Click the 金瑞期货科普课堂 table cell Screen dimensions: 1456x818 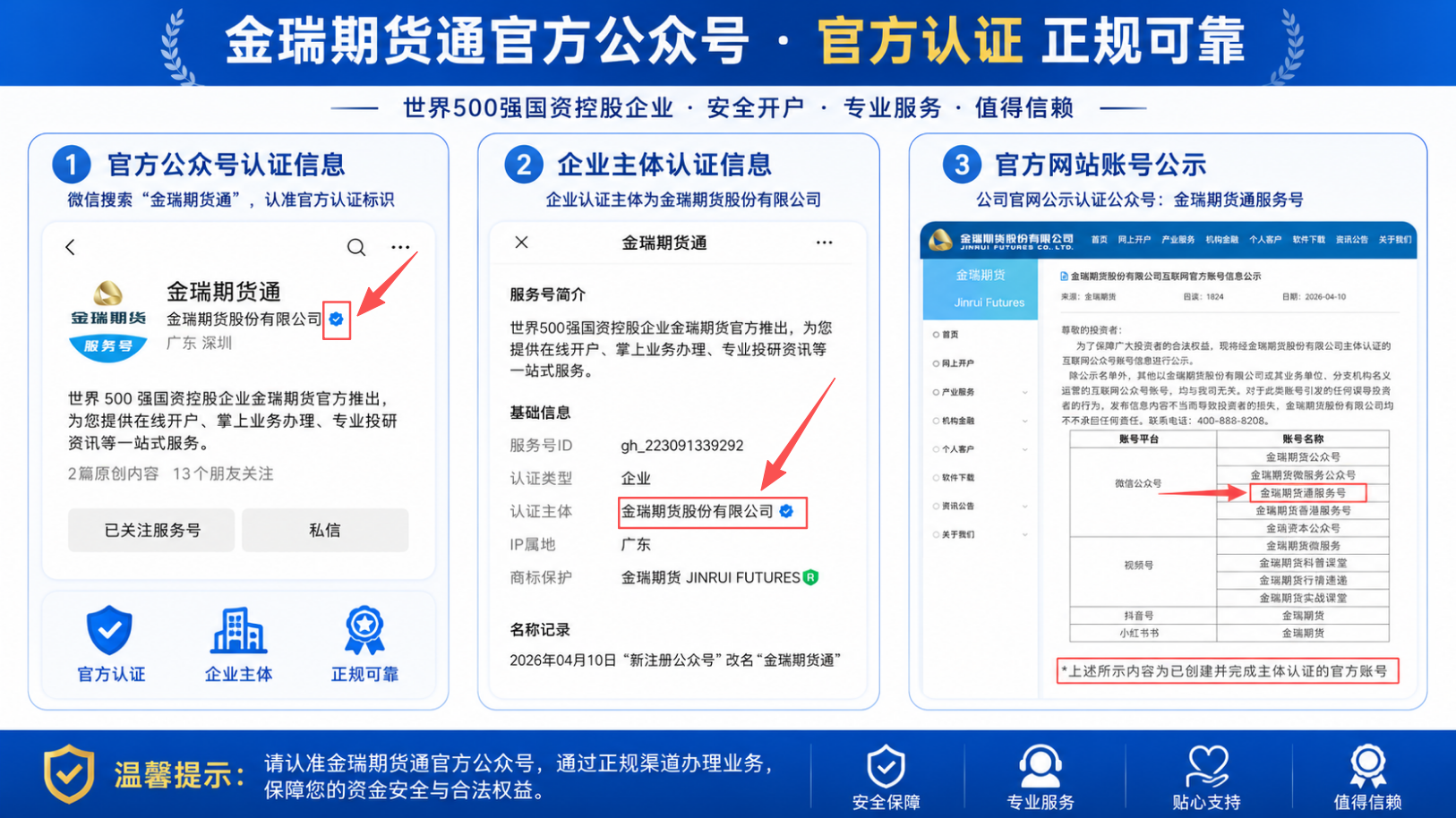1303,563
